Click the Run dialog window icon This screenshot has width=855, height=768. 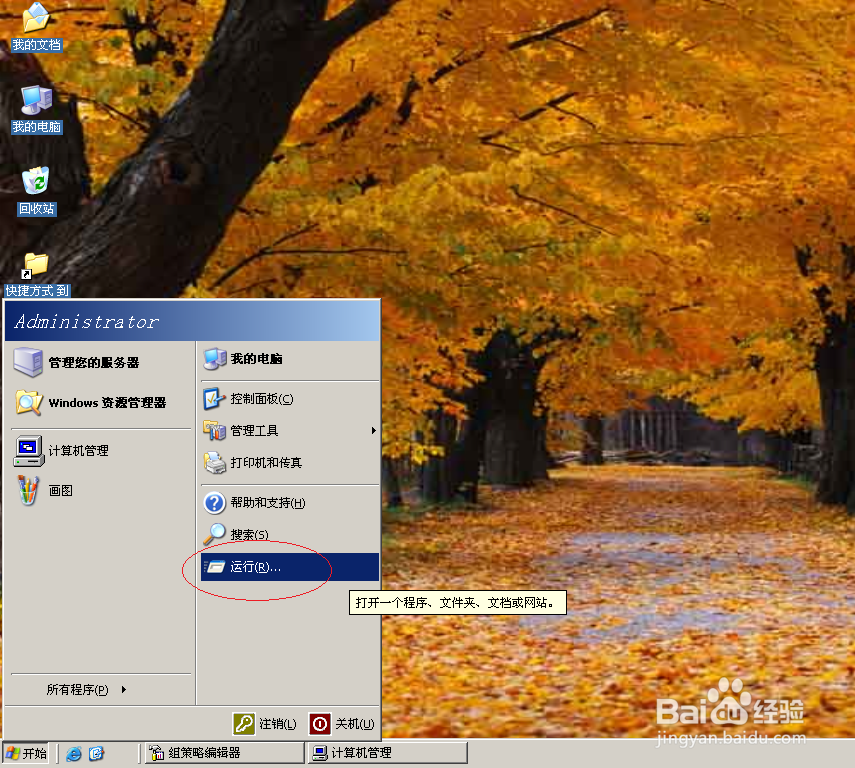[x=215, y=567]
